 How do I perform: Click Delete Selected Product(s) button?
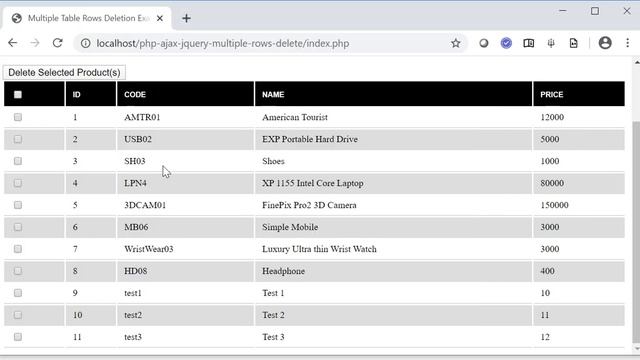pos(64,72)
